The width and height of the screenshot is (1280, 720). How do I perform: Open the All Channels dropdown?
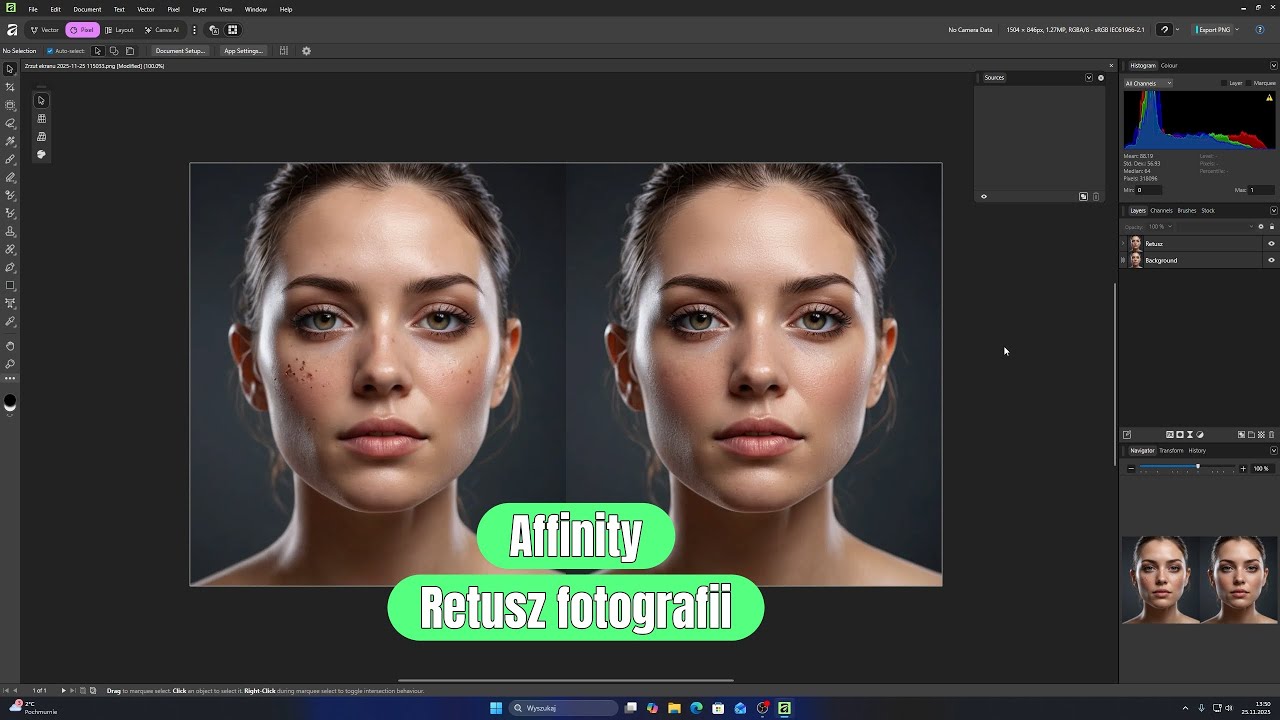pyautogui.click(x=1148, y=83)
